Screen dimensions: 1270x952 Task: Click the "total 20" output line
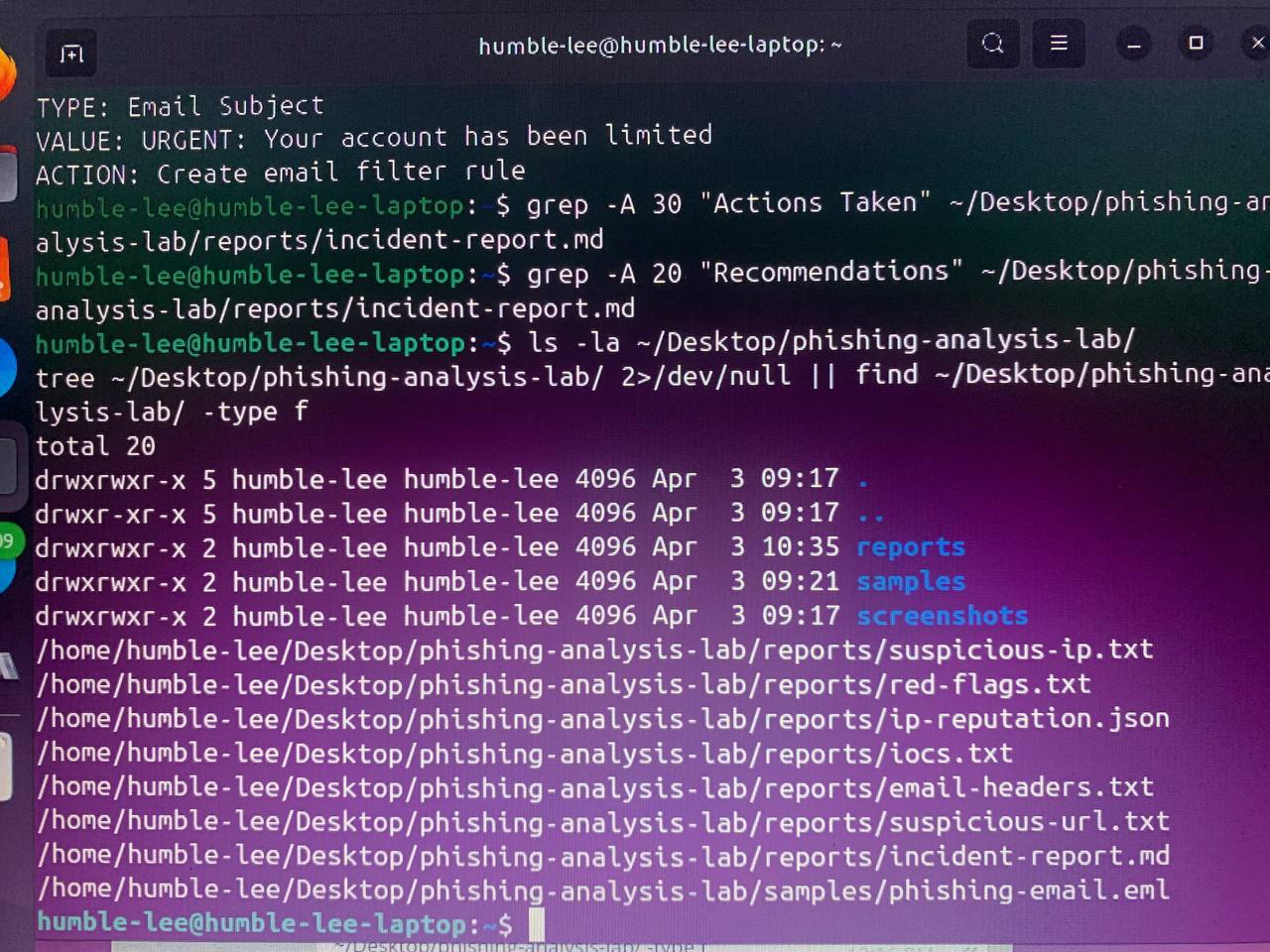point(95,446)
